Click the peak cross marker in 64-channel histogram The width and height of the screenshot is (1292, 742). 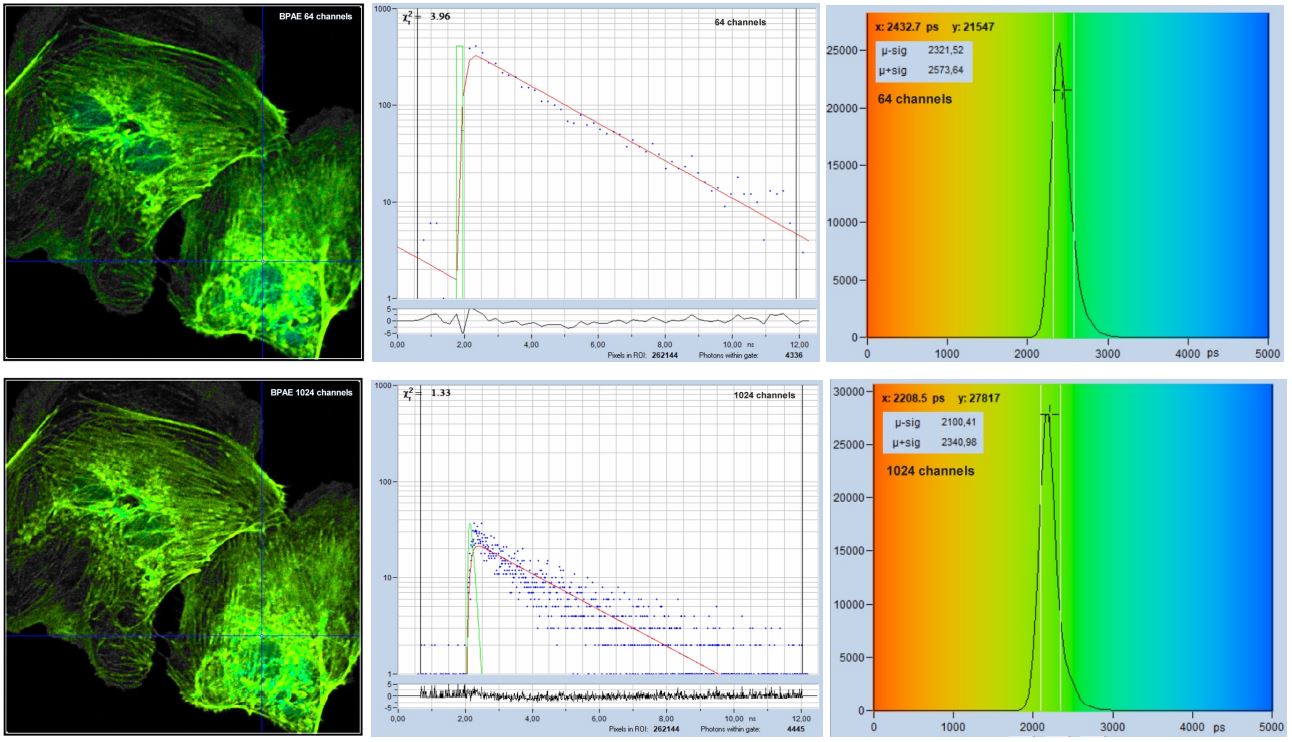coord(1061,91)
